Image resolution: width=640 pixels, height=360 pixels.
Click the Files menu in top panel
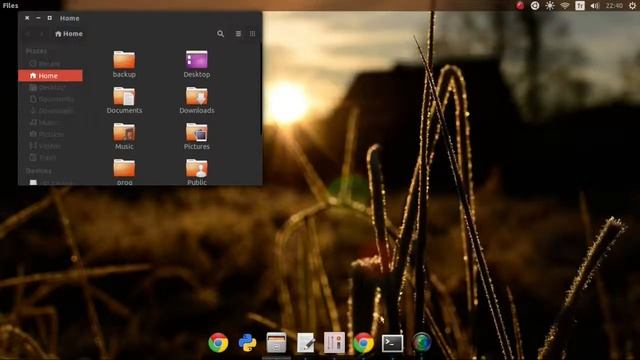pos(10,5)
